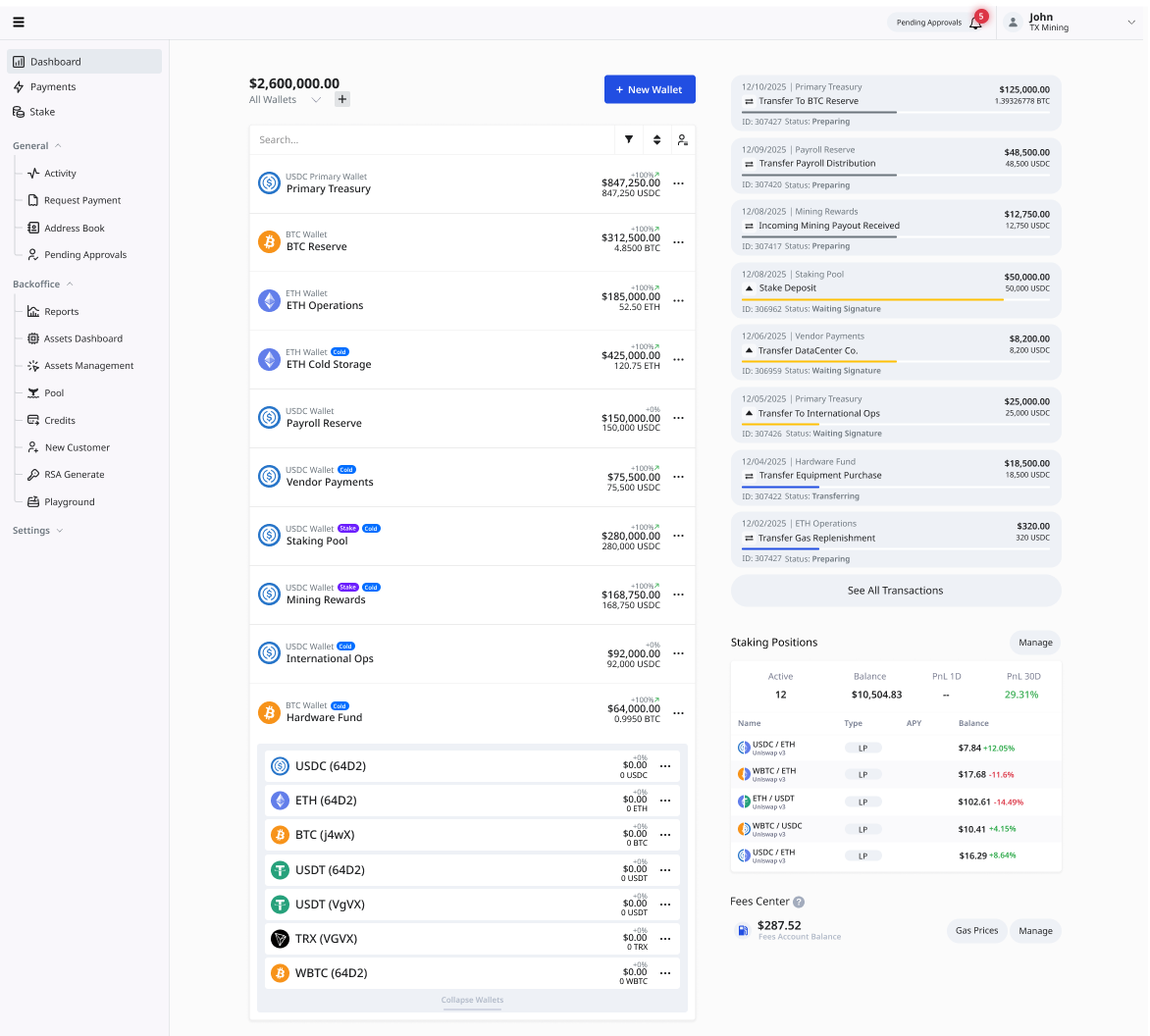This screenshot has height=1036, width=1150.
Task: Select the Filter funnel icon above wallet list
Action: click(x=629, y=139)
